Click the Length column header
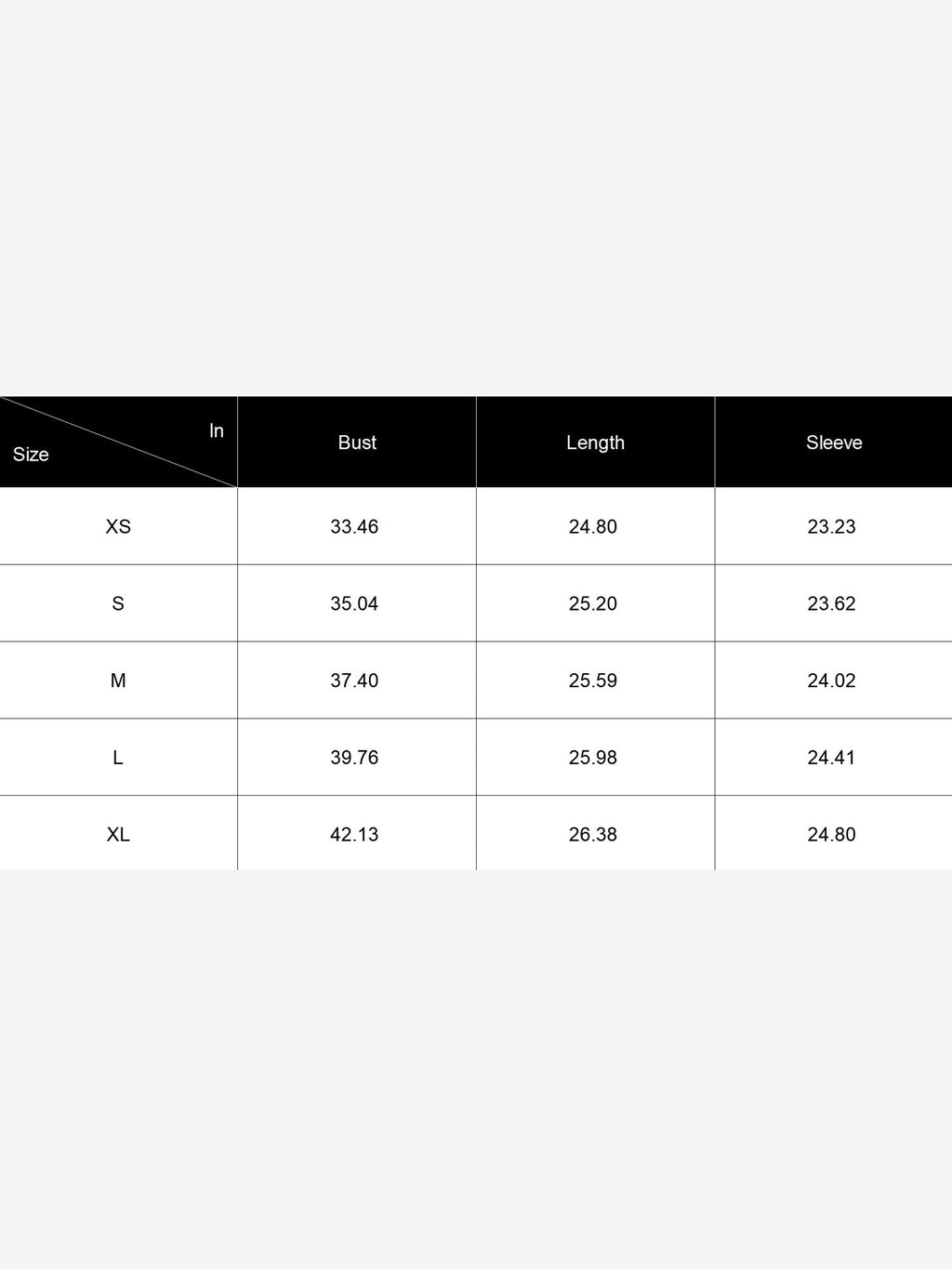This screenshot has width=952, height=1269. point(595,443)
